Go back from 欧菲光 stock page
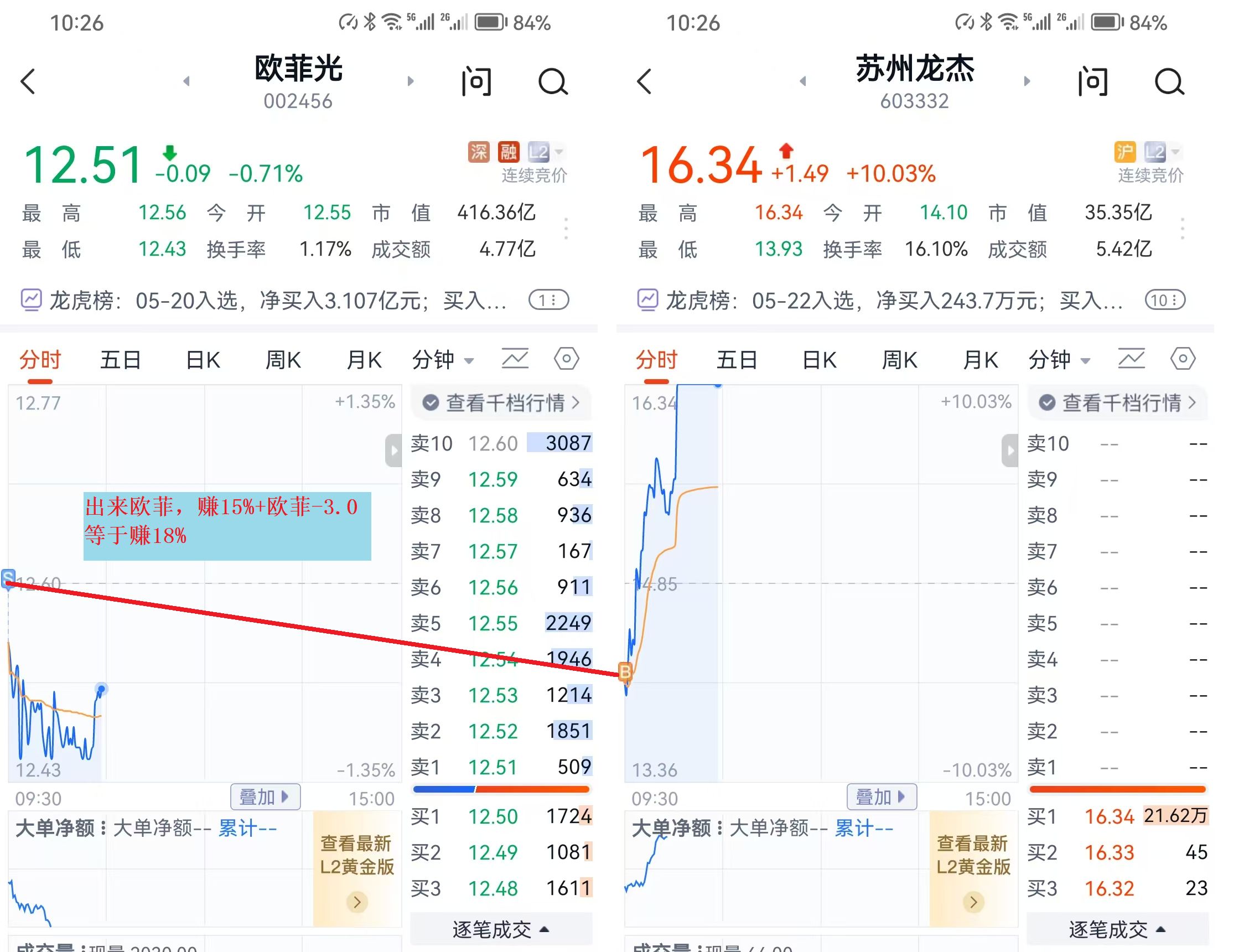The width and height of the screenshot is (1244, 952). (28, 81)
